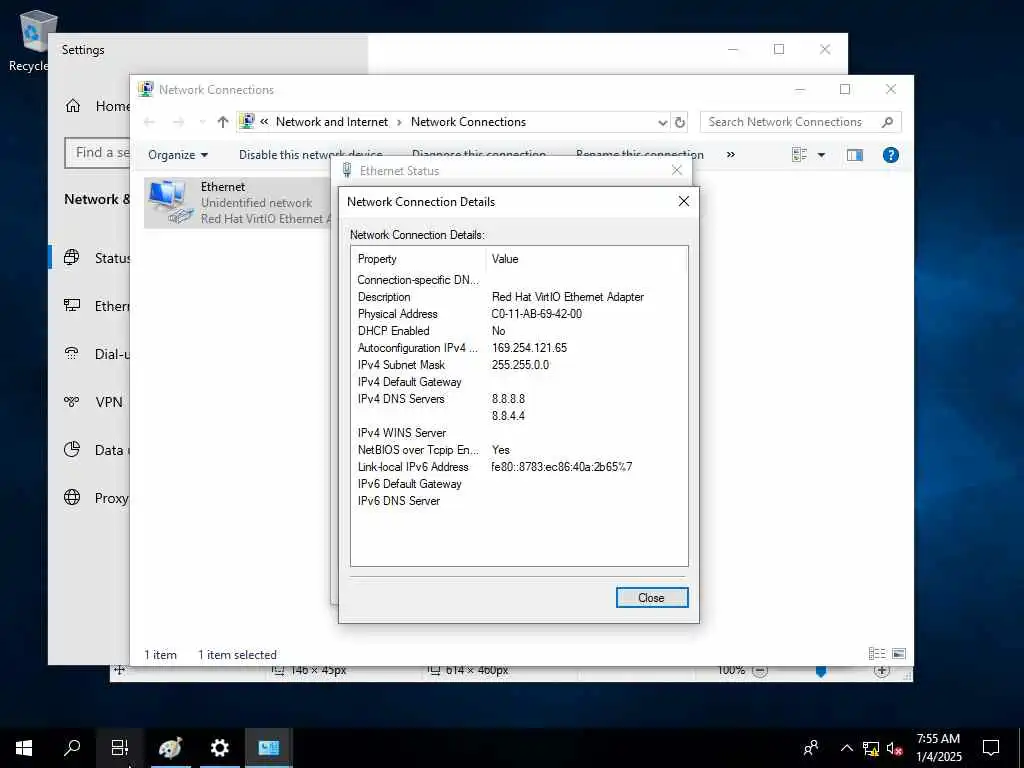Screen dimensions: 1024x768
Task: Select the DHCP Enabled row
Action: 519,331
